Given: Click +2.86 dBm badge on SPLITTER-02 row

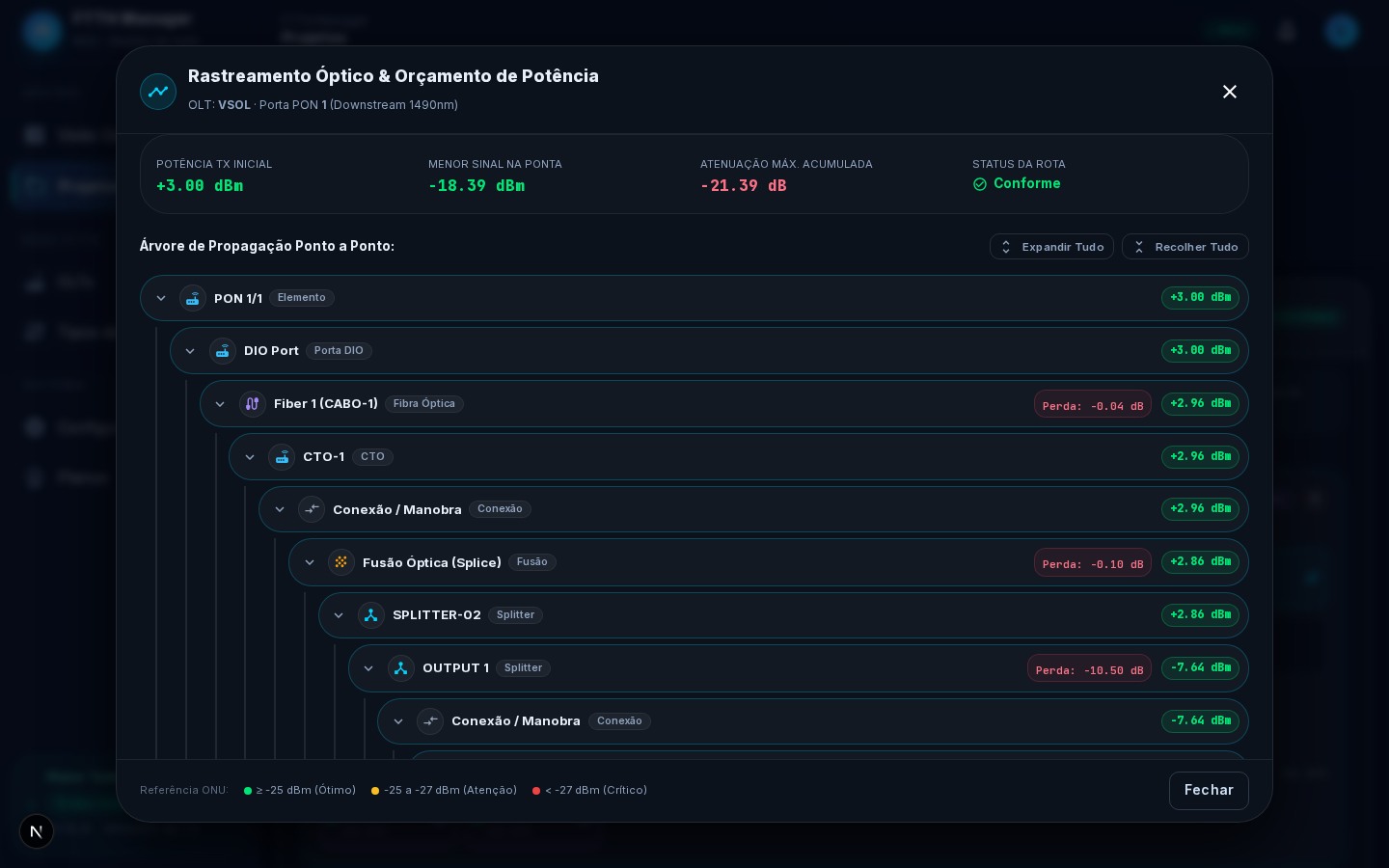Looking at the screenshot, I should (1200, 615).
